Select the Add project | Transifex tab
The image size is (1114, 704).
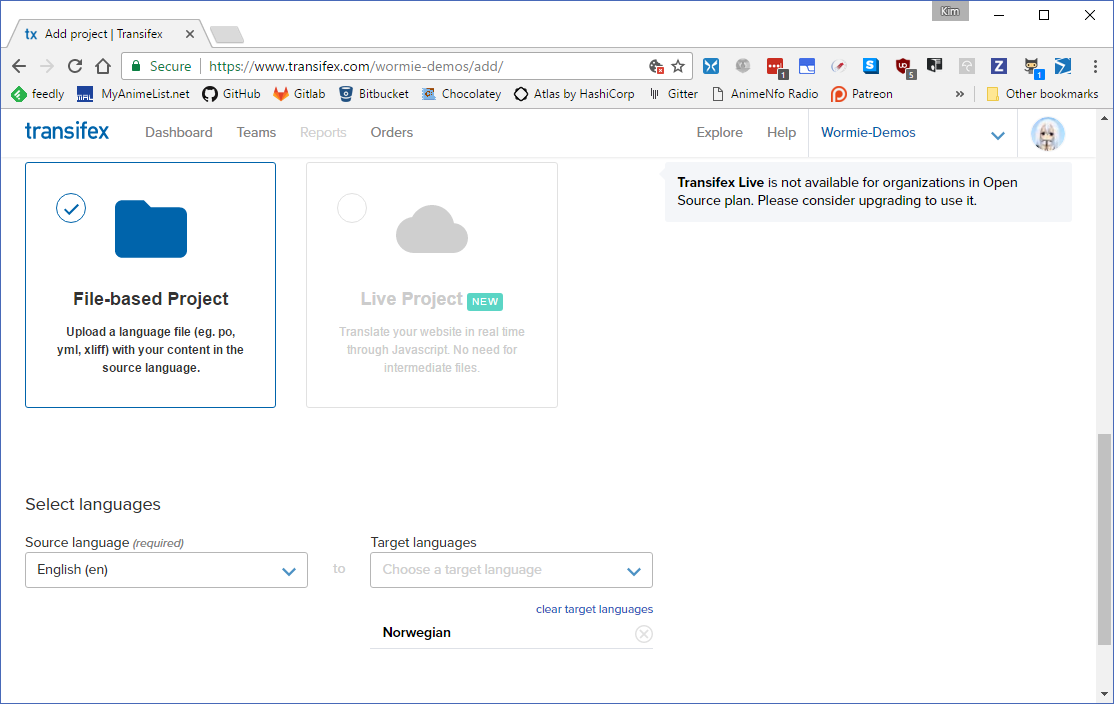[104, 34]
